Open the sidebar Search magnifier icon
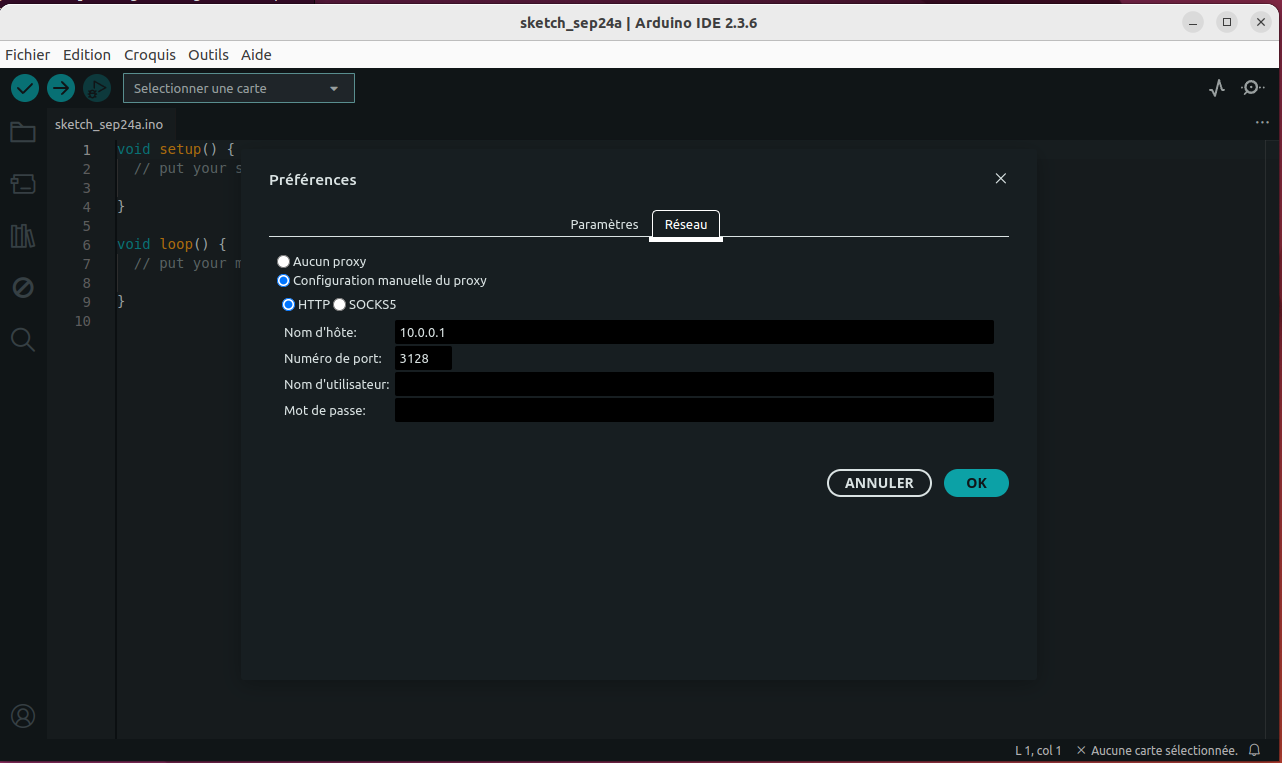 point(22,340)
